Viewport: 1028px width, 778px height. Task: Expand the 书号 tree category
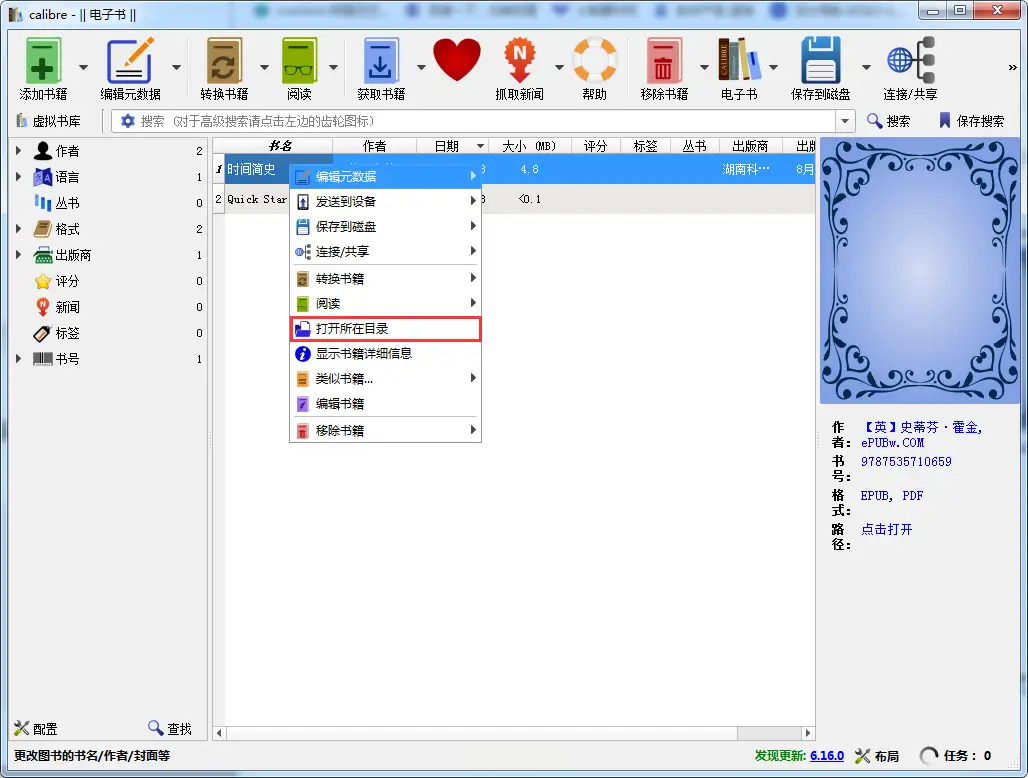coord(18,359)
